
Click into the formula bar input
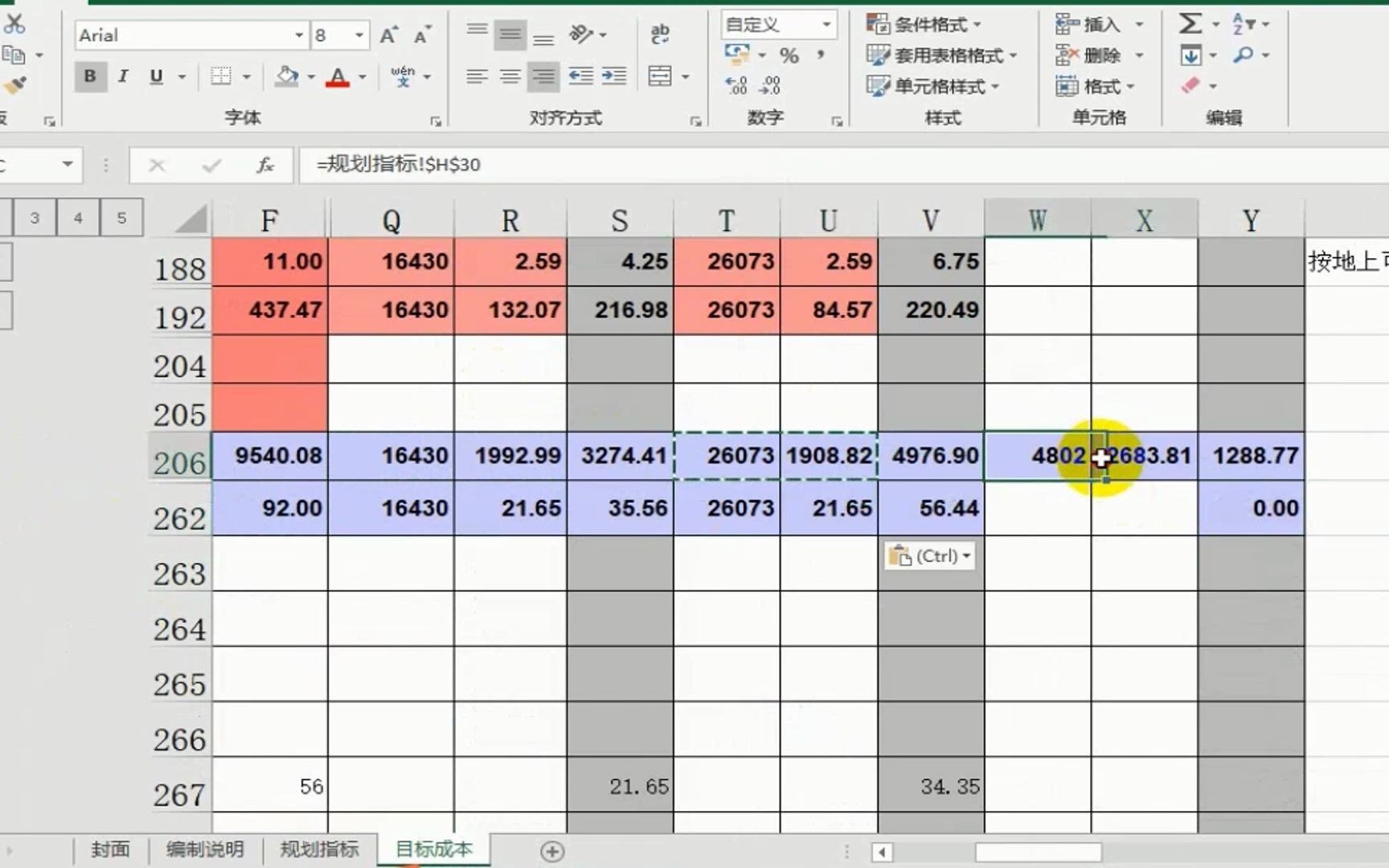point(844,165)
